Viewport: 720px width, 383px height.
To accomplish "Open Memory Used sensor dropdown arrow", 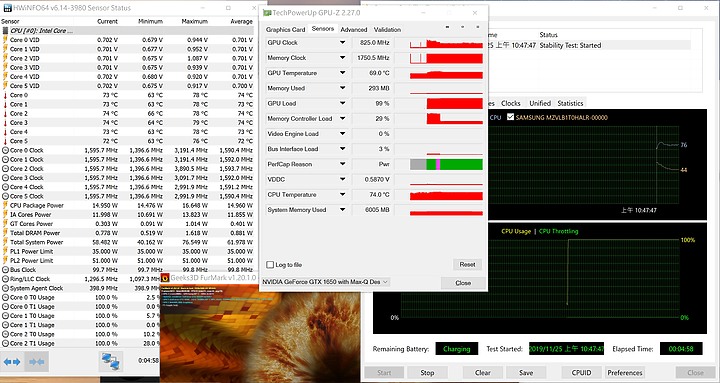I will point(342,88).
